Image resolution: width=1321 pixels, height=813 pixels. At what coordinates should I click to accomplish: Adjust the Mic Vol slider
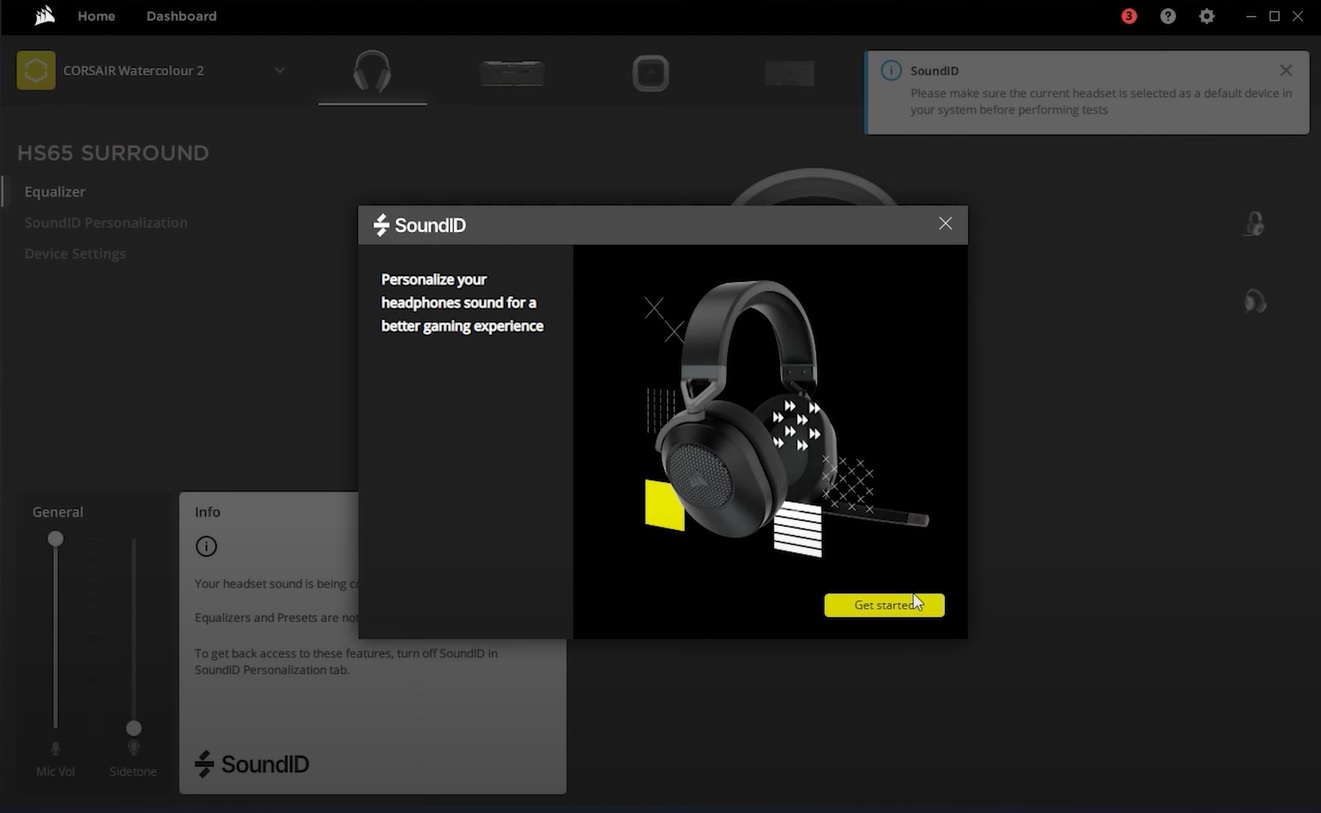click(55, 538)
